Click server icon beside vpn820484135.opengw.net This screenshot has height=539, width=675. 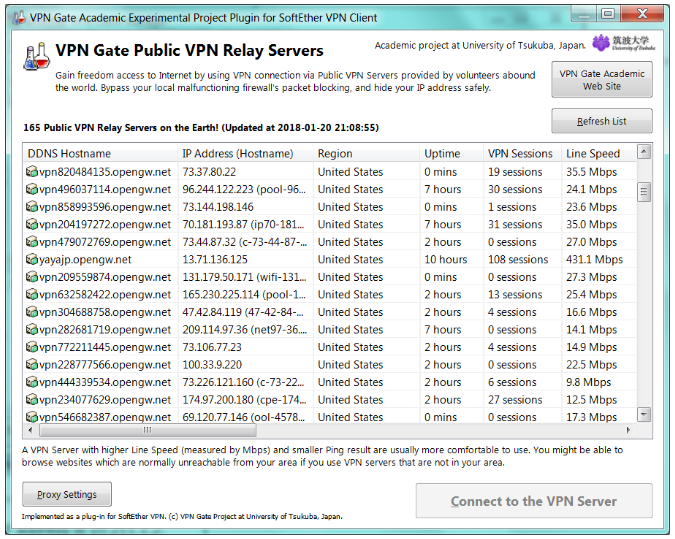point(32,172)
